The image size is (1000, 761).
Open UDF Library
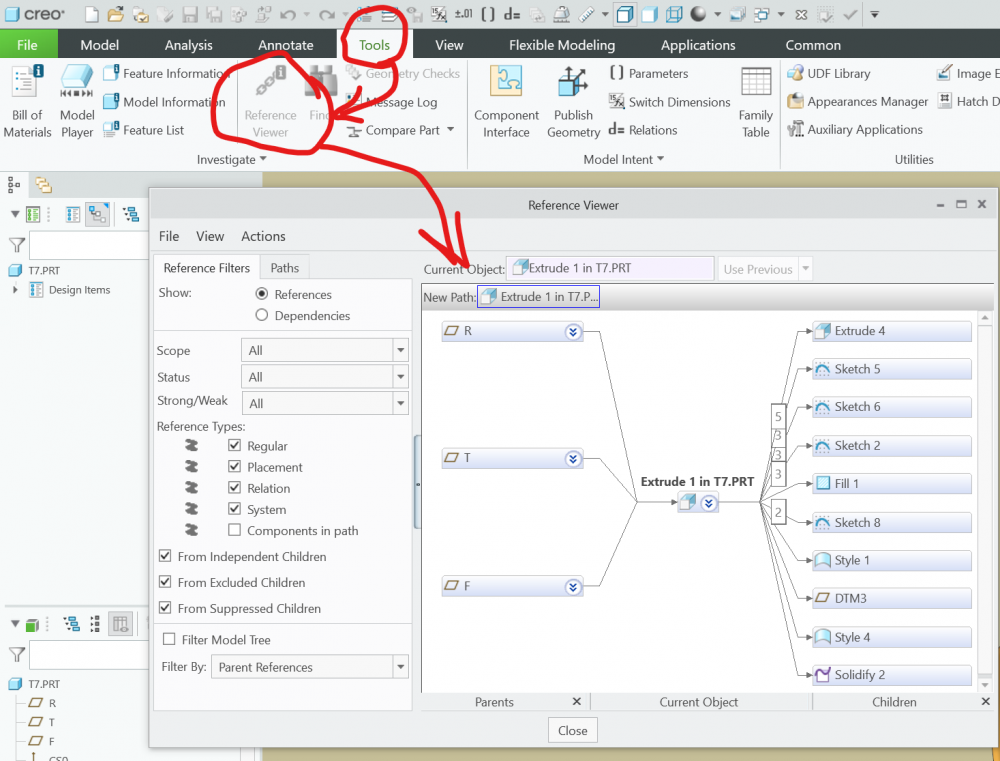[x=828, y=73]
